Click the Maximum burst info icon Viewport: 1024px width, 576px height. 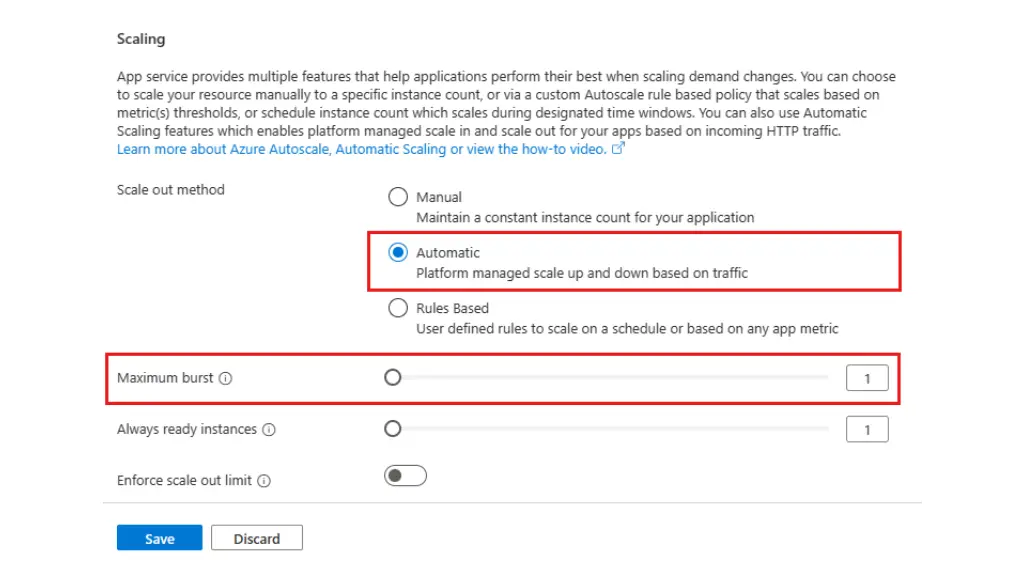pos(225,378)
